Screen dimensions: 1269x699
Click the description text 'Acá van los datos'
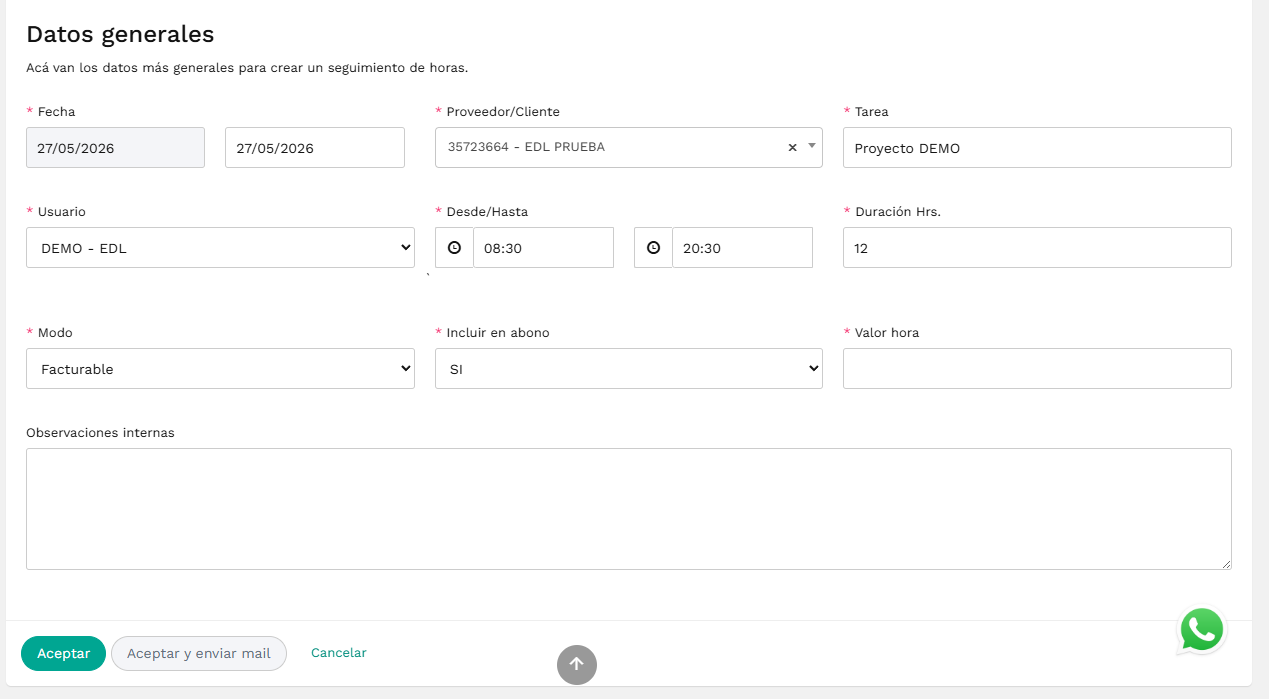click(247, 69)
